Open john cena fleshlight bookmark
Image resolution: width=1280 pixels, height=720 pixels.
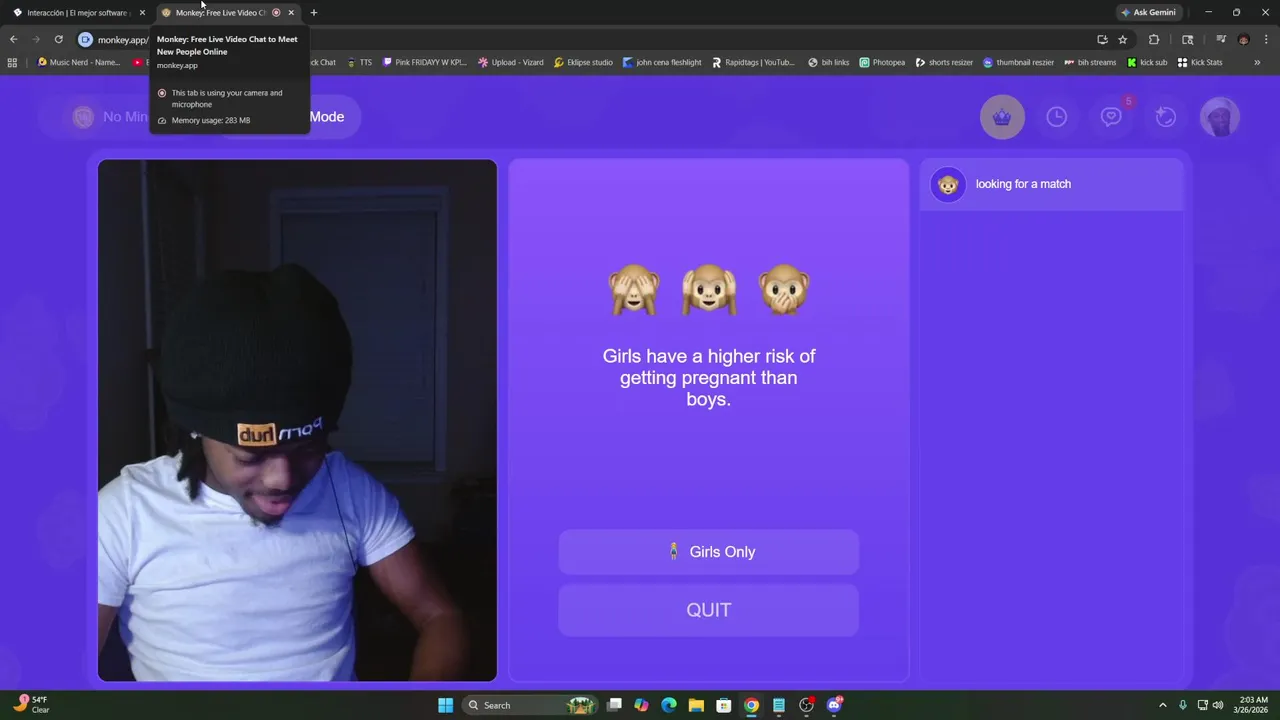pyautogui.click(x=662, y=62)
